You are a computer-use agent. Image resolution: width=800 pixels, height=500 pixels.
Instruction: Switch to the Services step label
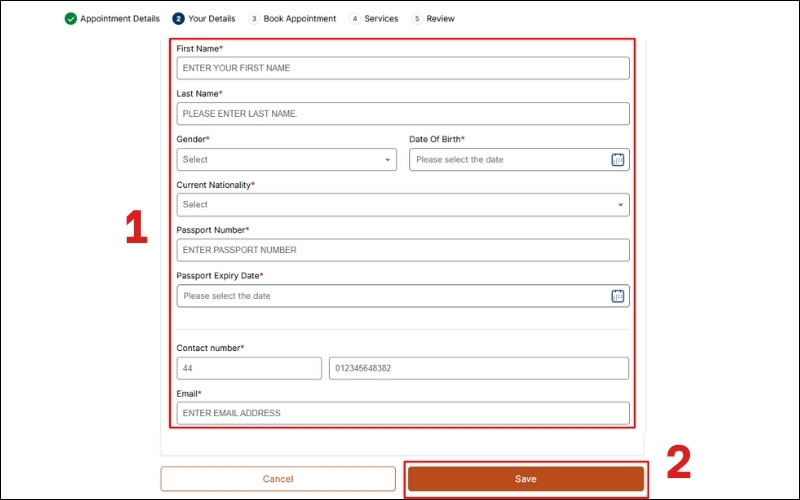click(381, 19)
